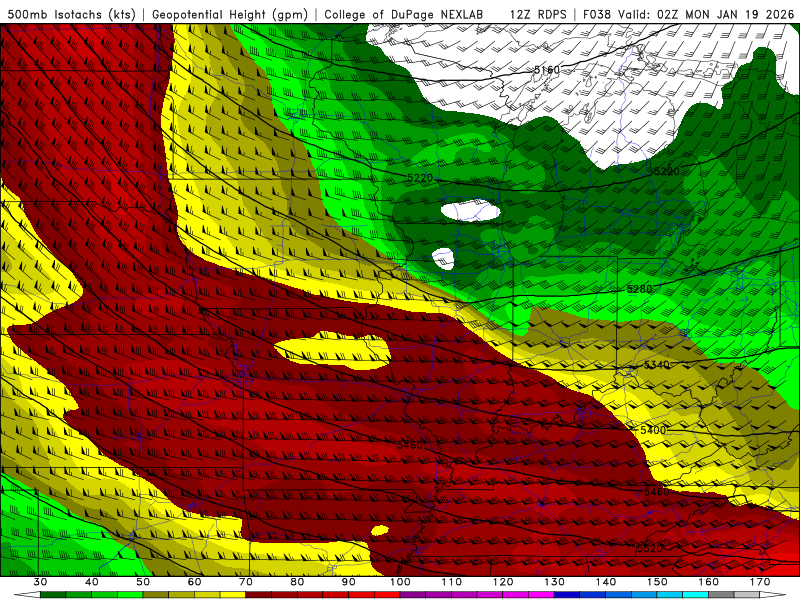
Task: Click the 150 value on the color scale
Action: point(657,582)
